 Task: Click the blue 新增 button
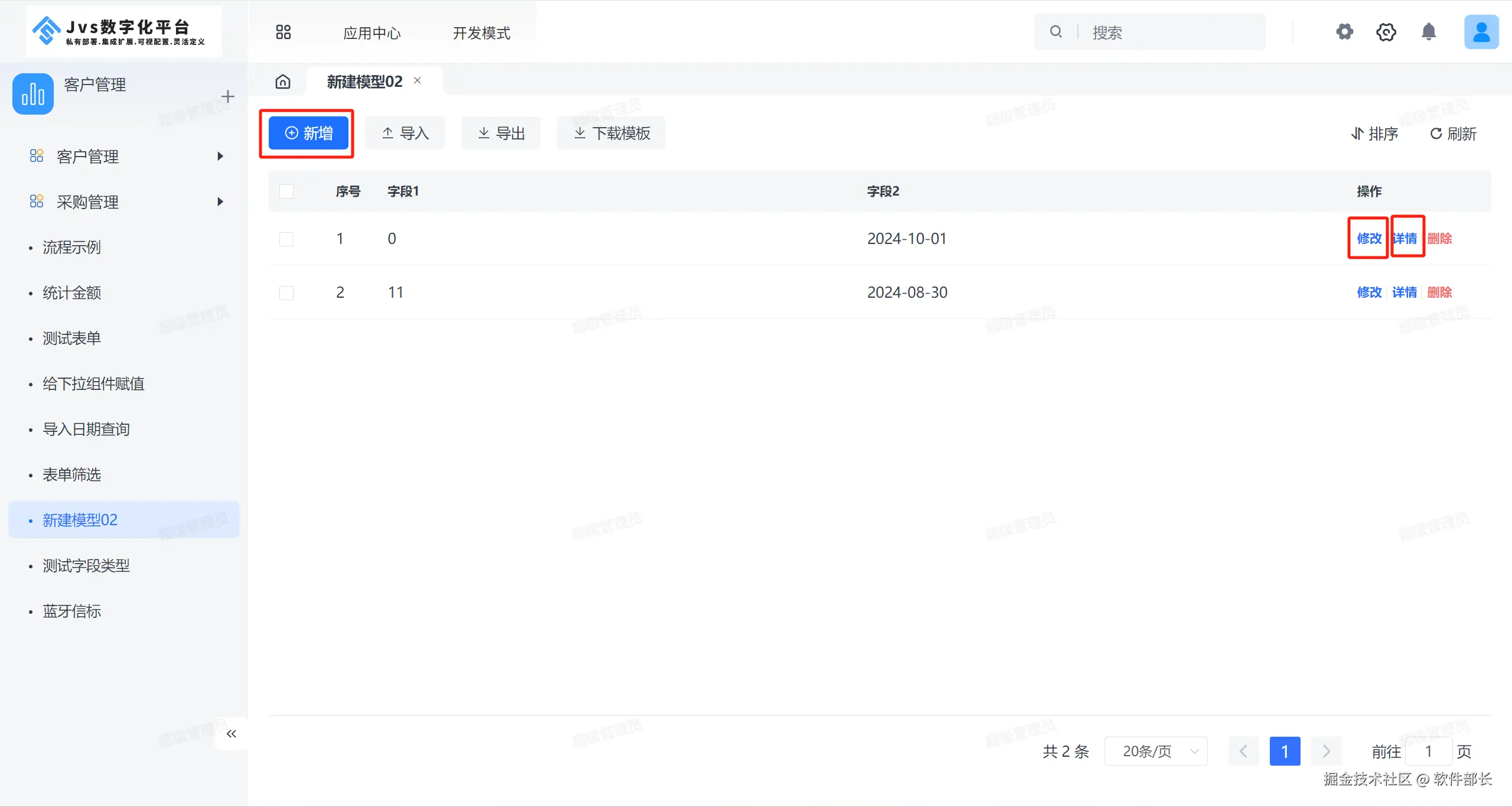(x=308, y=134)
